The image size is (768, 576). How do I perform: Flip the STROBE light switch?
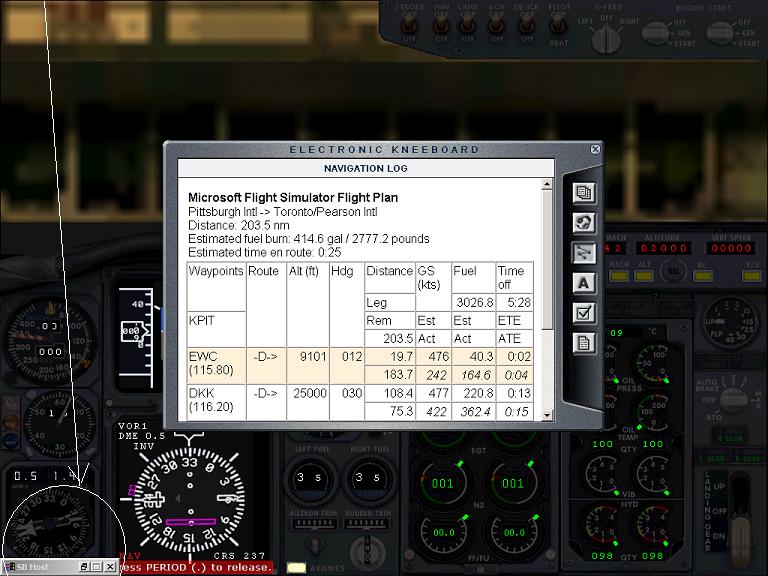(409, 25)
